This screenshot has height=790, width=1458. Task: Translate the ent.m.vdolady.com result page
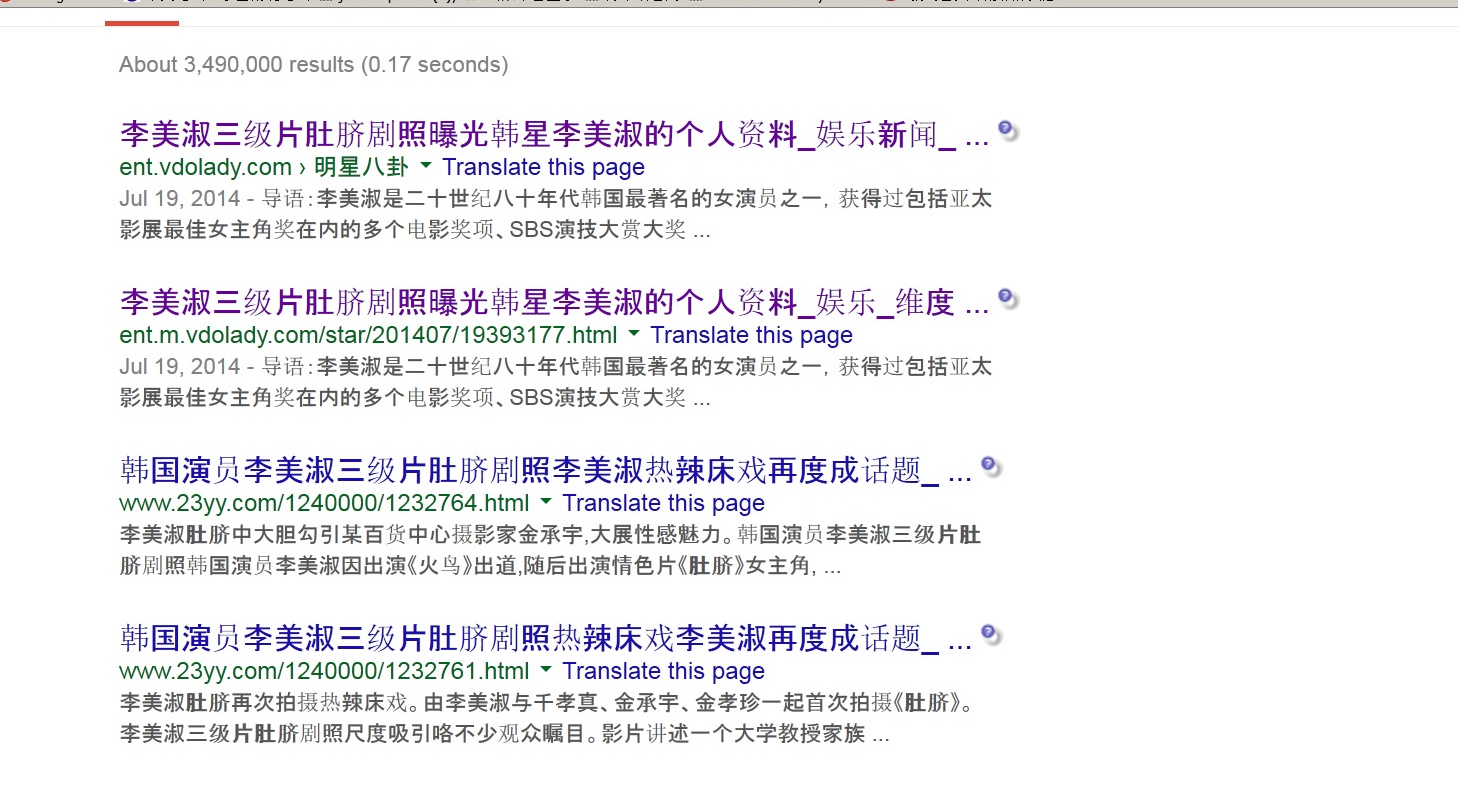click(751, 335)
